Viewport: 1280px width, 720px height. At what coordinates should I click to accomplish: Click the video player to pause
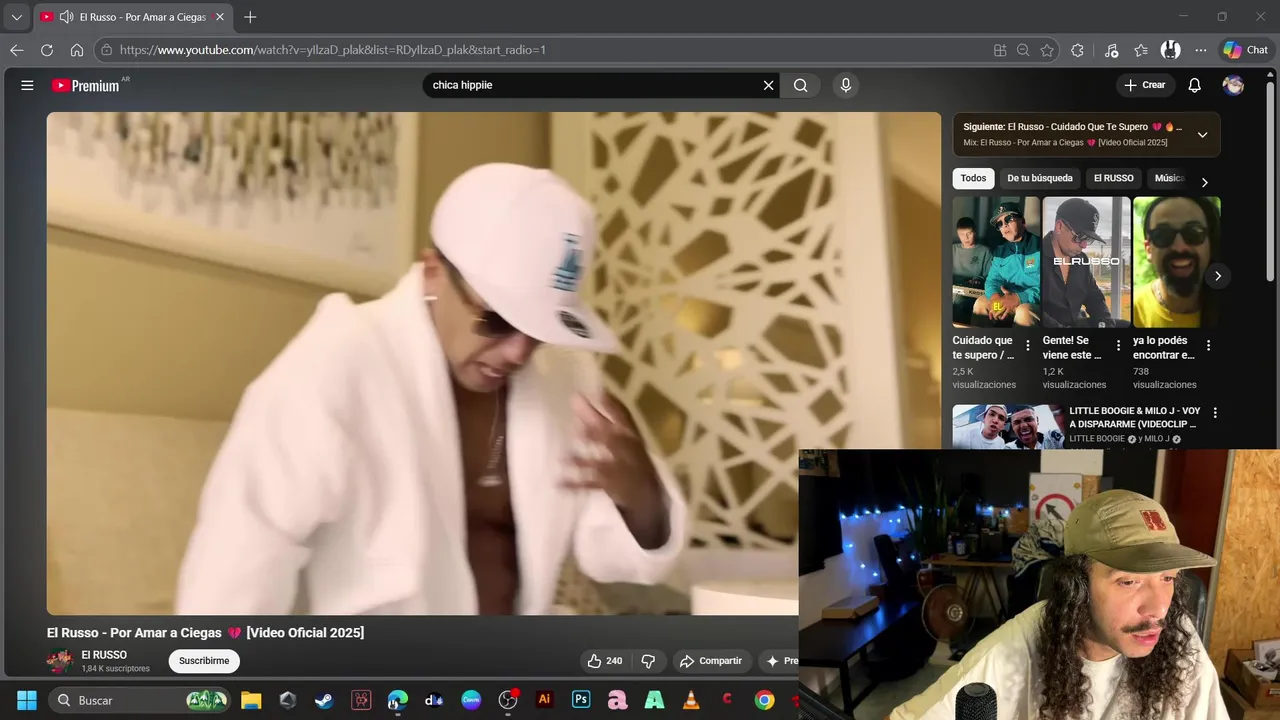point(494,363)
